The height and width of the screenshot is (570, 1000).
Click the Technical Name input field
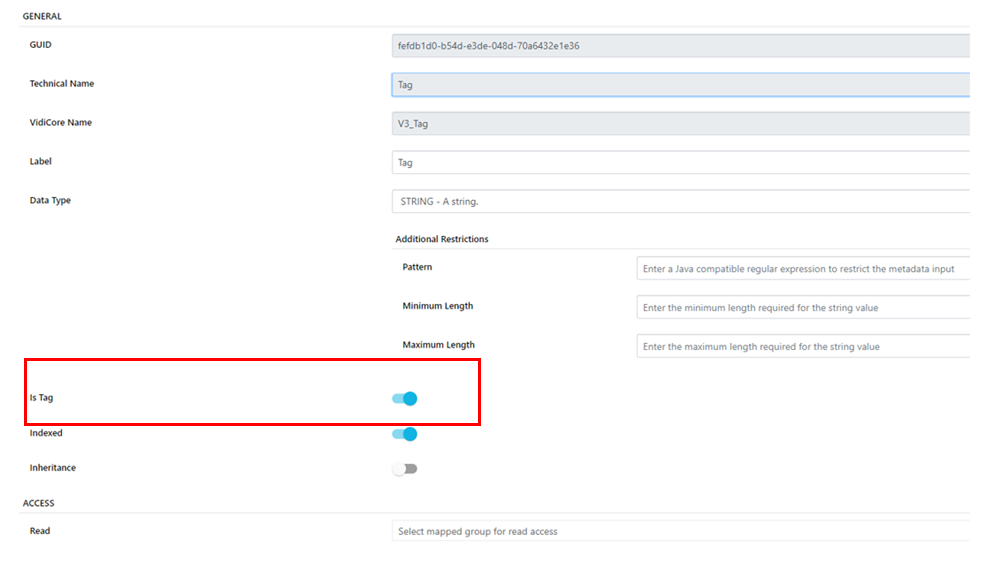pyautogui.click(x=680, y=85)
